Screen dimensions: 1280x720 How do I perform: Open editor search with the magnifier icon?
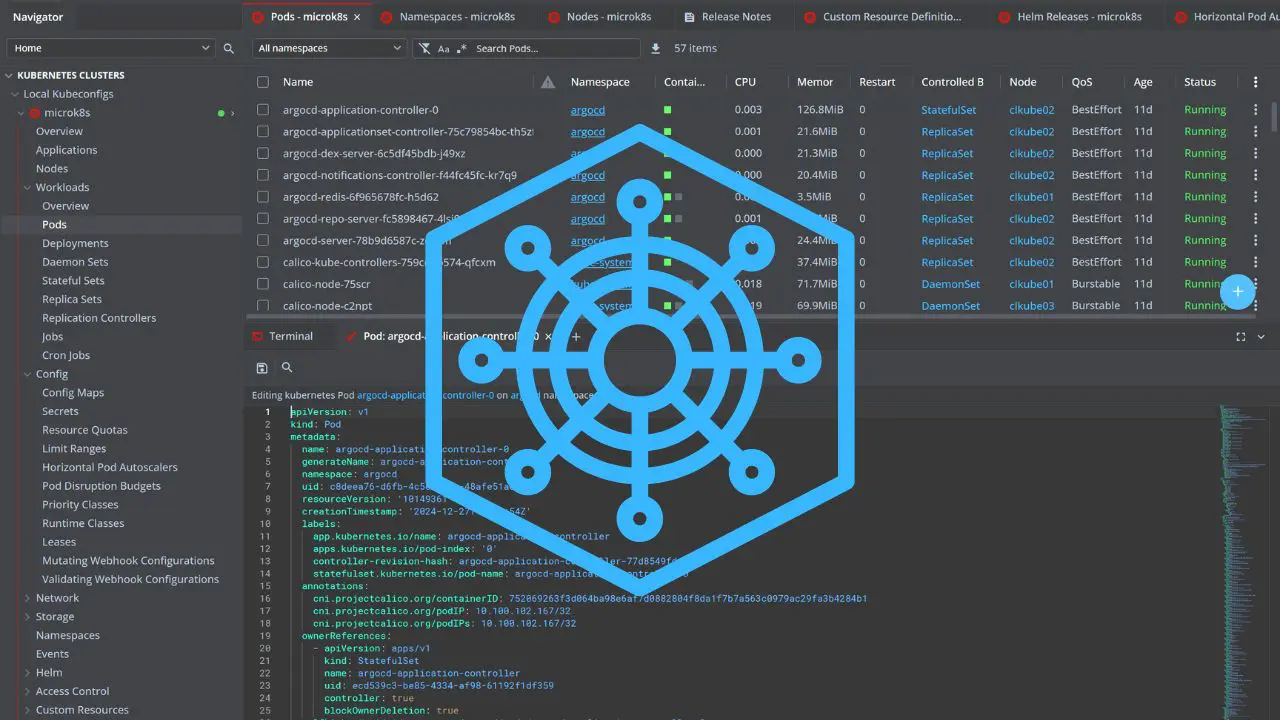point(287,367)
